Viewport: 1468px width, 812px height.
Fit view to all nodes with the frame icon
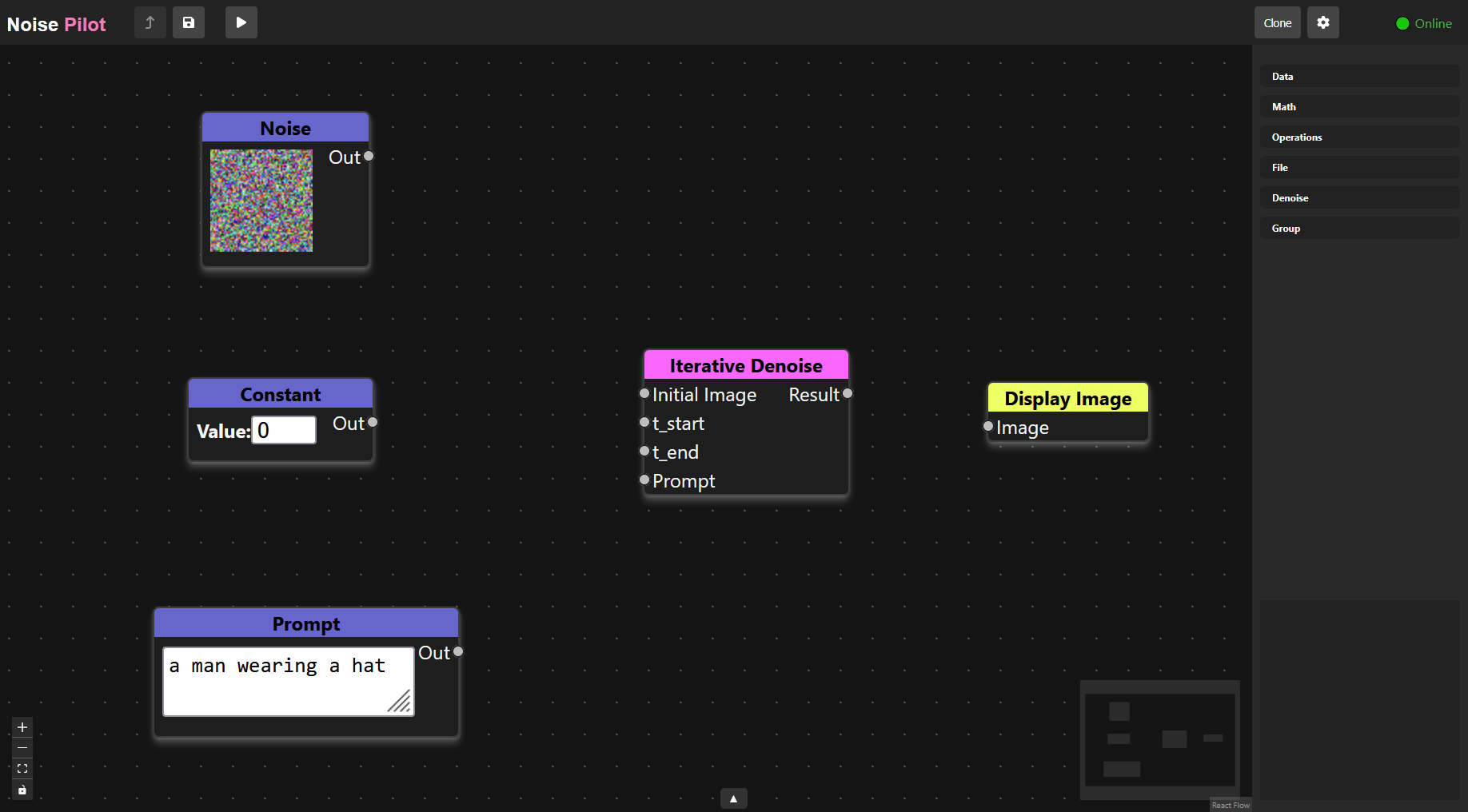tap(22, 769)
